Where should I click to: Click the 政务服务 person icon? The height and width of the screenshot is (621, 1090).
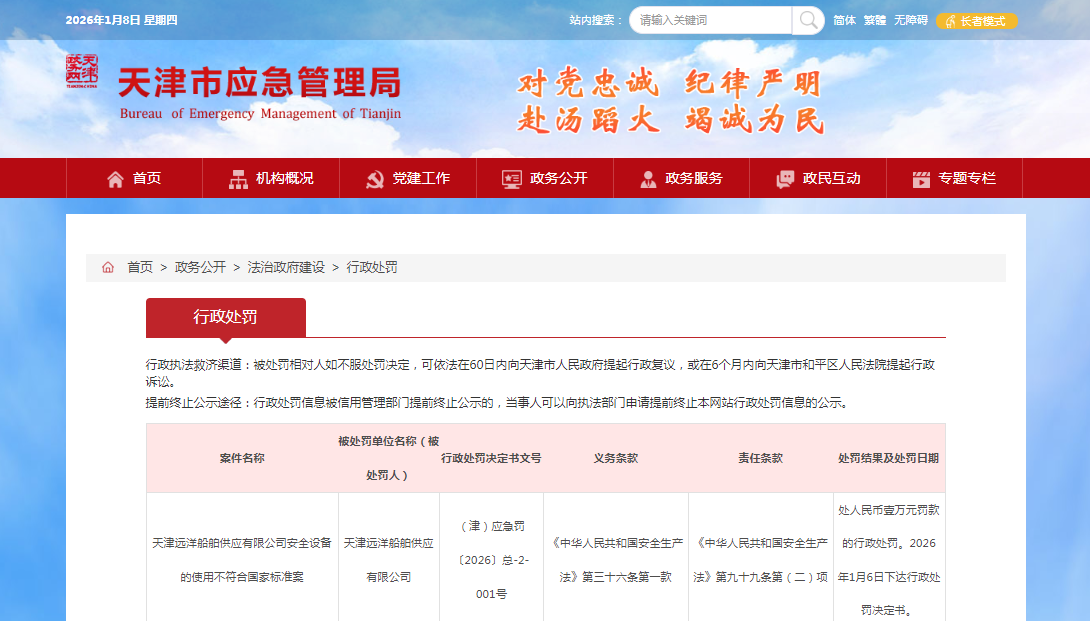[648, 179]
